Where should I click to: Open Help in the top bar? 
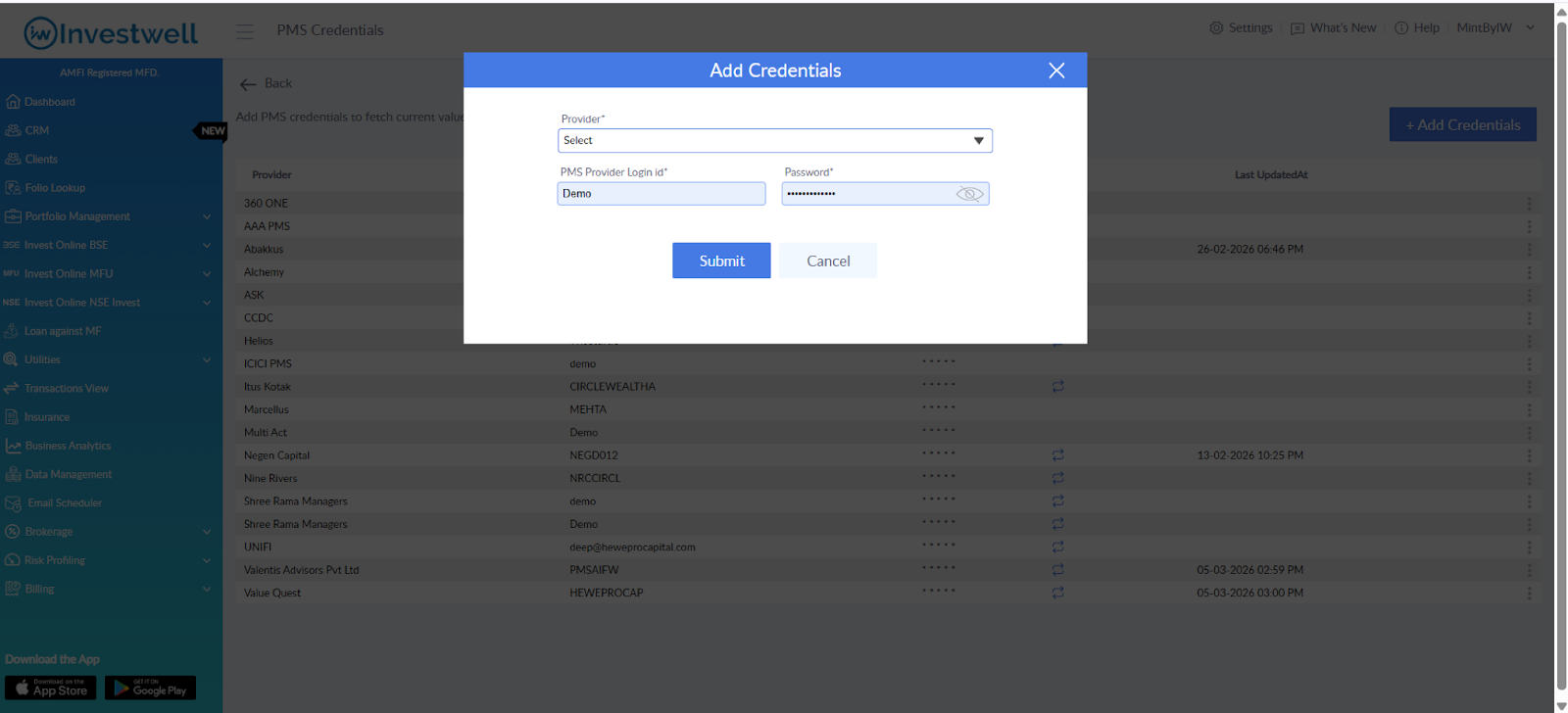1417,28
